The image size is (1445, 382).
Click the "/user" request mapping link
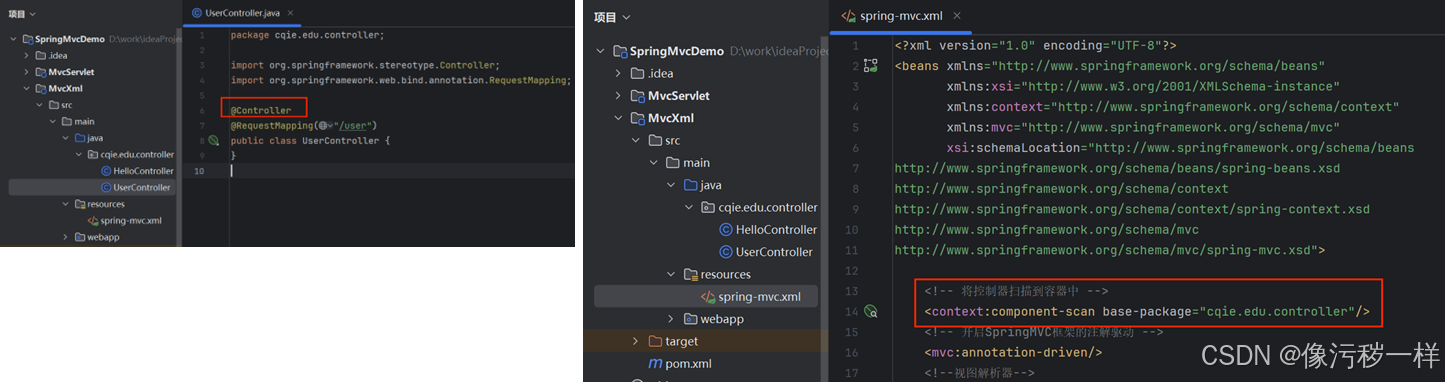pos(355,126)
